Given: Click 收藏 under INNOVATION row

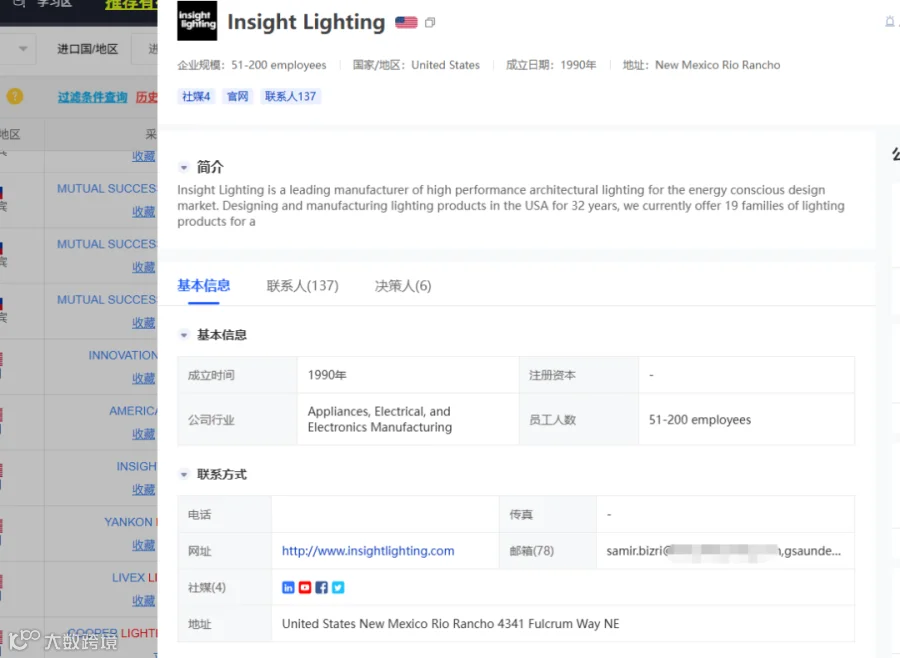Looking at the screenshot, I should tap(143, 378).
